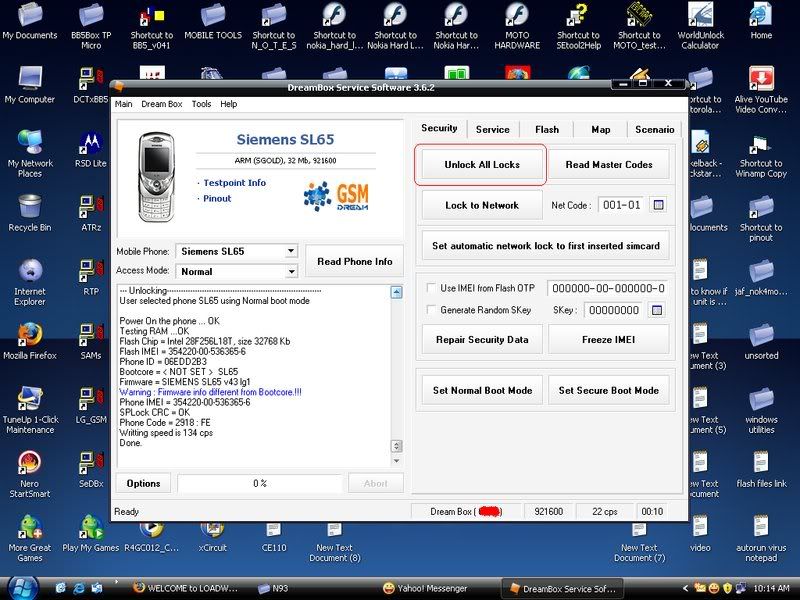Open the flash files link document

(761, 469)
